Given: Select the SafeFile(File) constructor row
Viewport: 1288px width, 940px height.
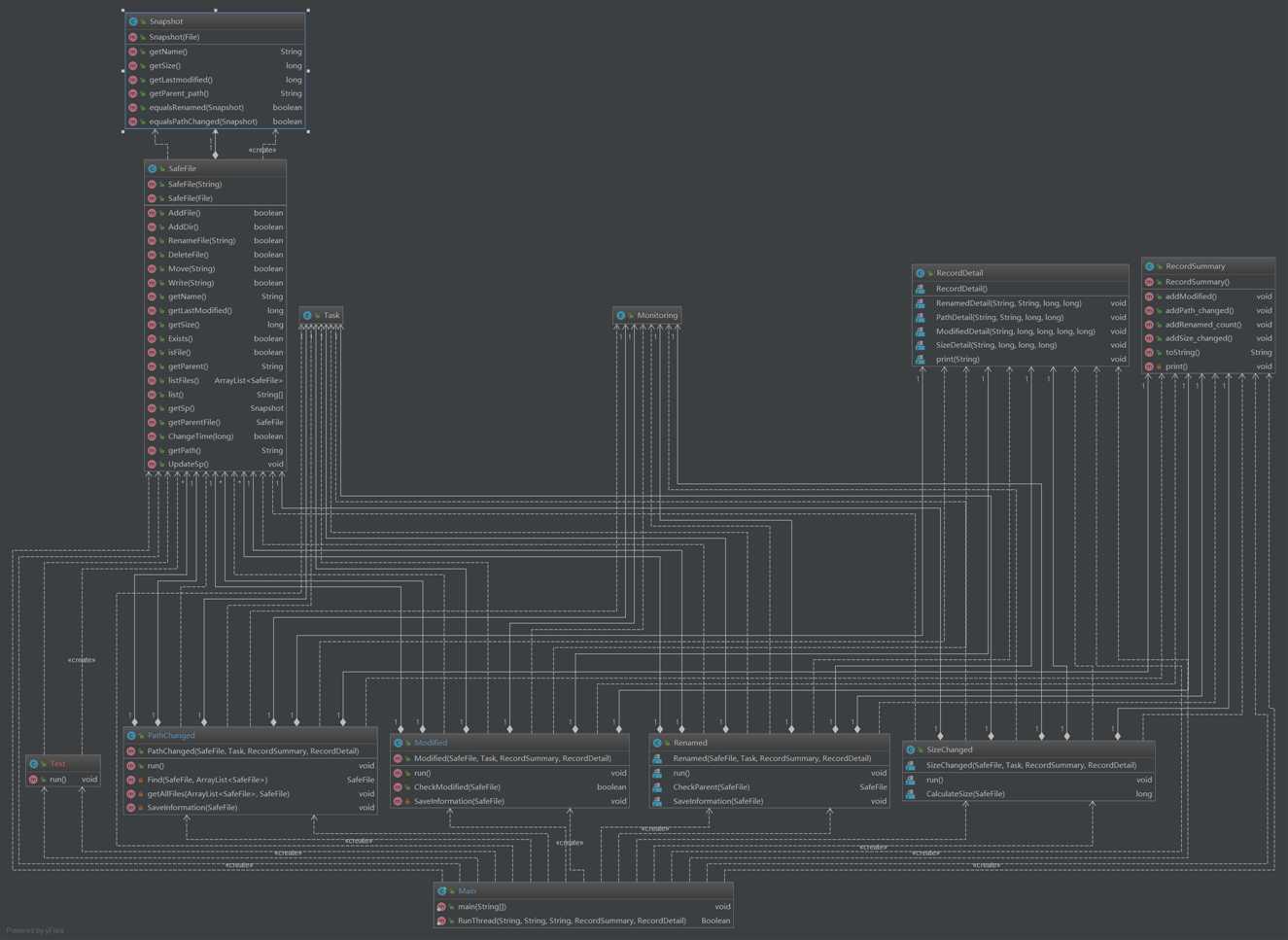Looking at the screenshot, I should point(215,198).
